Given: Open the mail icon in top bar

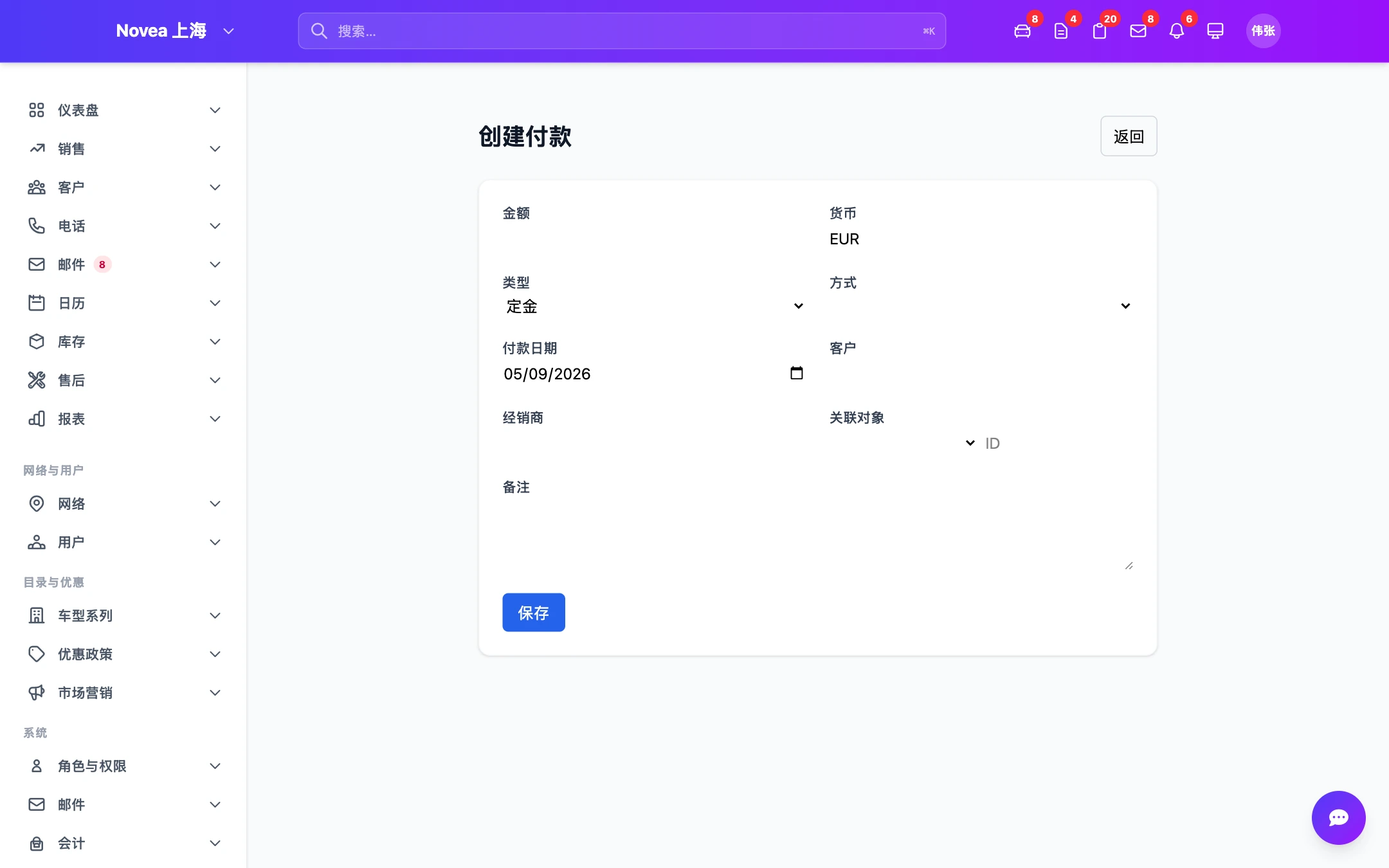Looking at the screenshot, I should (1138, 31).
